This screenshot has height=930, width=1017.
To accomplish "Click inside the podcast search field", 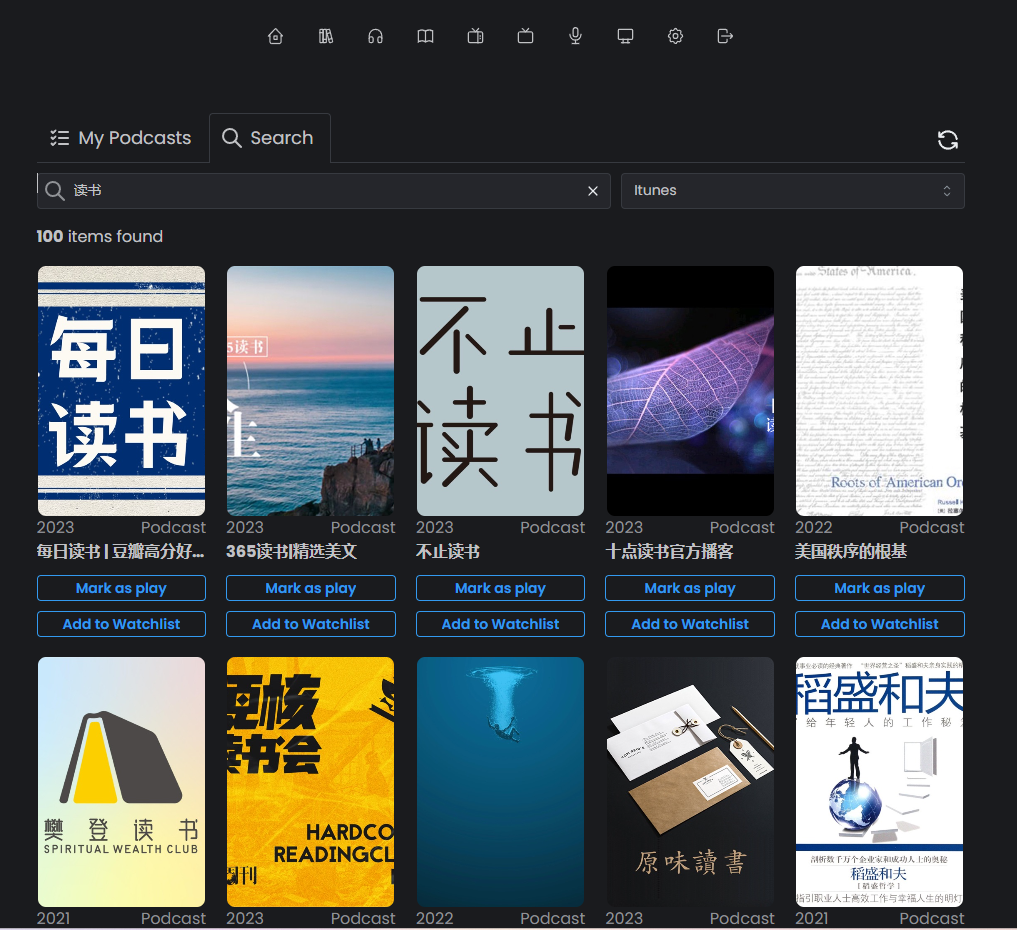I will [320, 191].
